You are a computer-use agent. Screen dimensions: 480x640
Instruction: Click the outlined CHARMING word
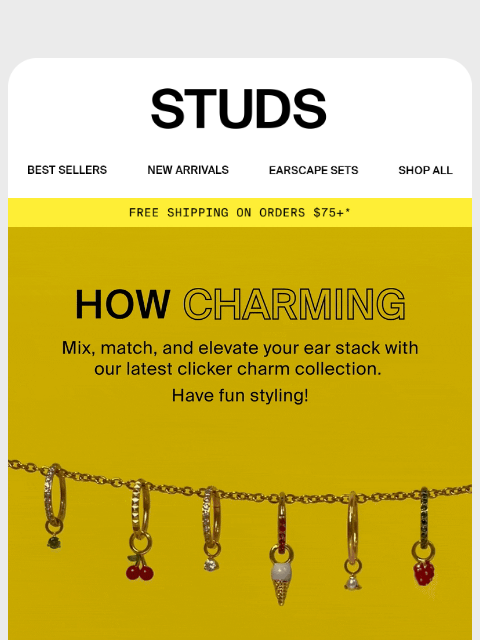[x=294, y=304]
